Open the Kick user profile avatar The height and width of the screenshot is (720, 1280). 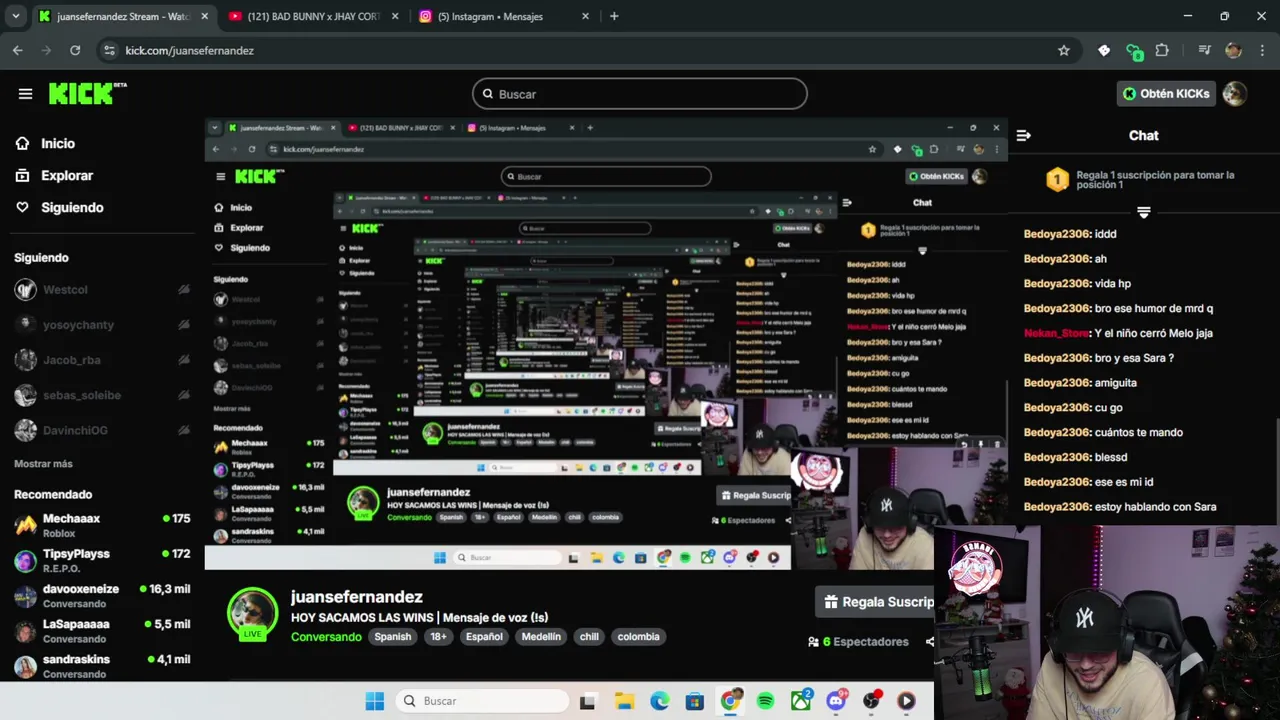point(1235,93)
